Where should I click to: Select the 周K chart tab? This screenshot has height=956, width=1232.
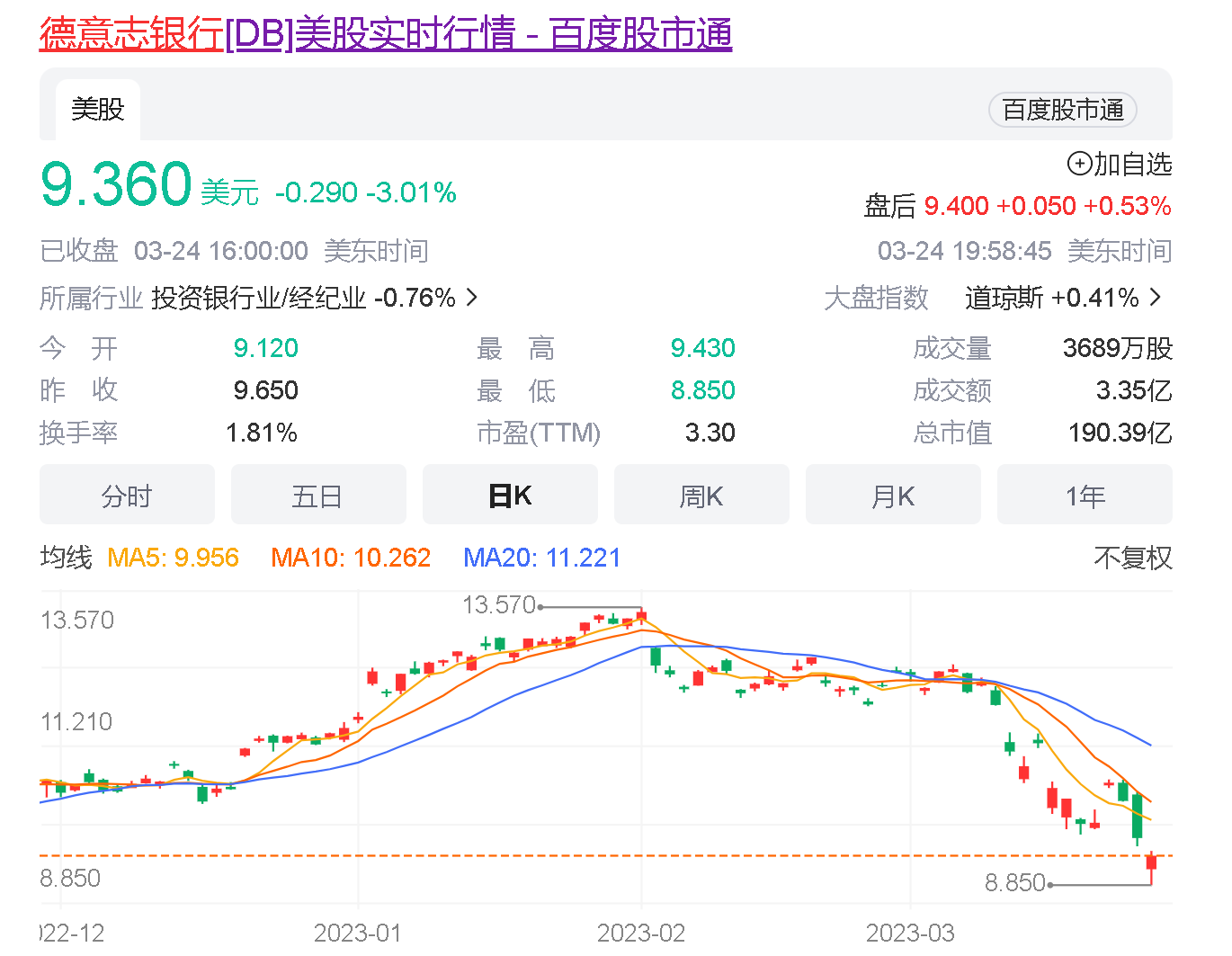click(x=701, y=495)
